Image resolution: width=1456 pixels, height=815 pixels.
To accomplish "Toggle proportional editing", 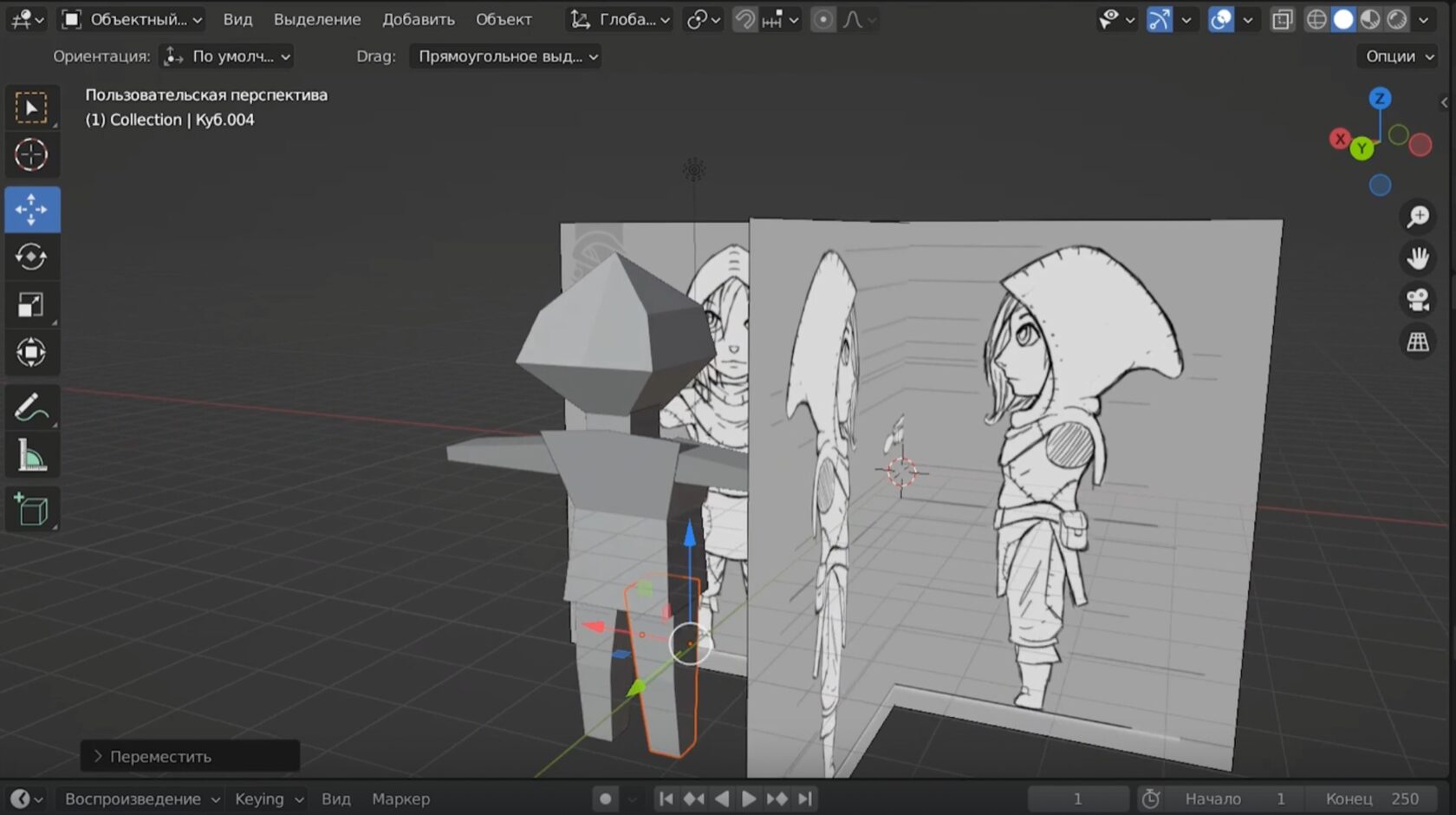I will (822, 19).
